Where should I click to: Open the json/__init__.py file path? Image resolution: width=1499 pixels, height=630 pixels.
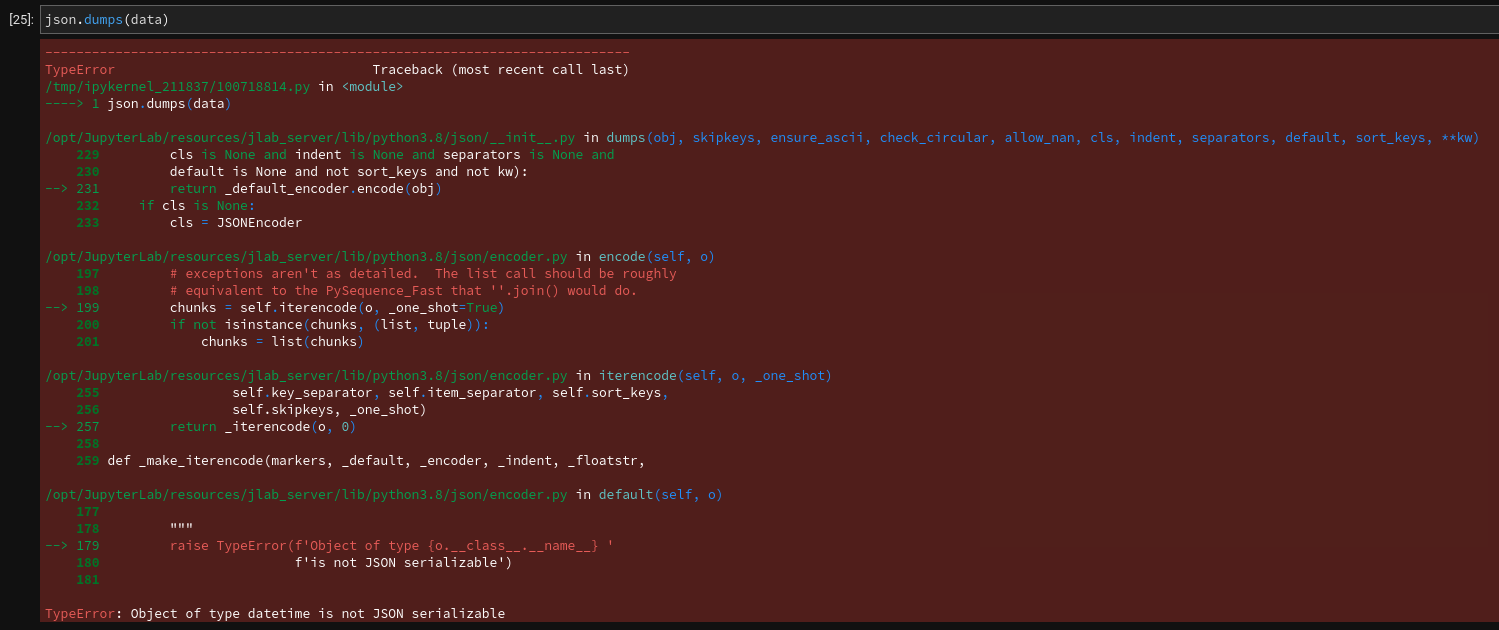tap(310, 138)
